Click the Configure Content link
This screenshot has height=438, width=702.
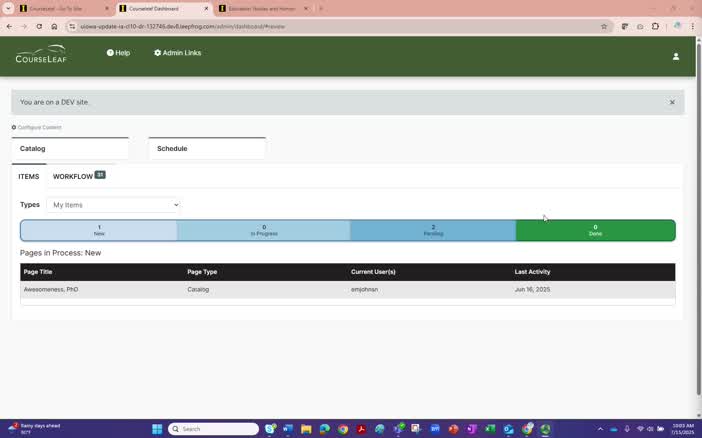(36, 127)
